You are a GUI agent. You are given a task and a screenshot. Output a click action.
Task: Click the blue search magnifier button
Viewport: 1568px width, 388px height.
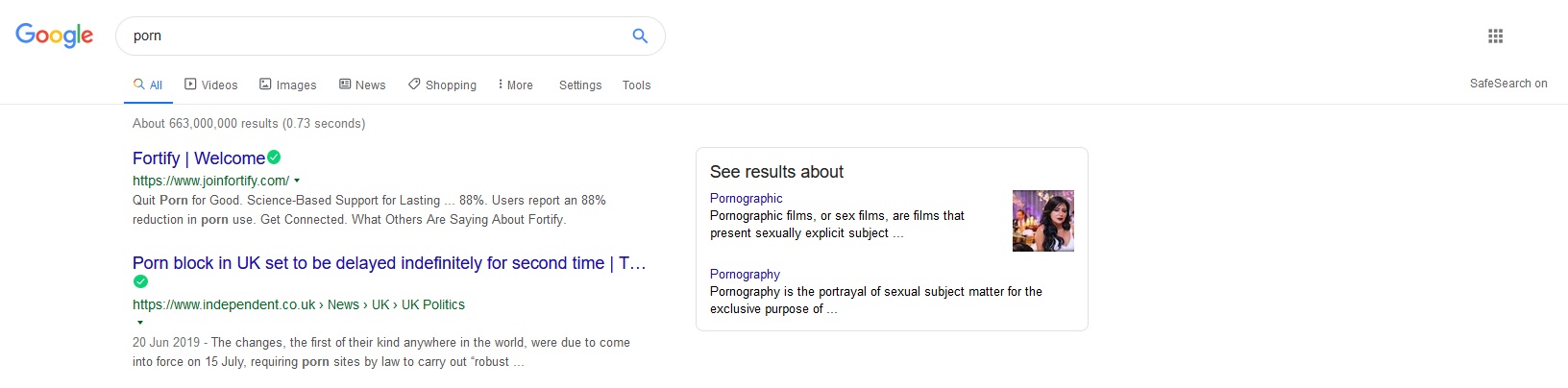tap(640, 36)
